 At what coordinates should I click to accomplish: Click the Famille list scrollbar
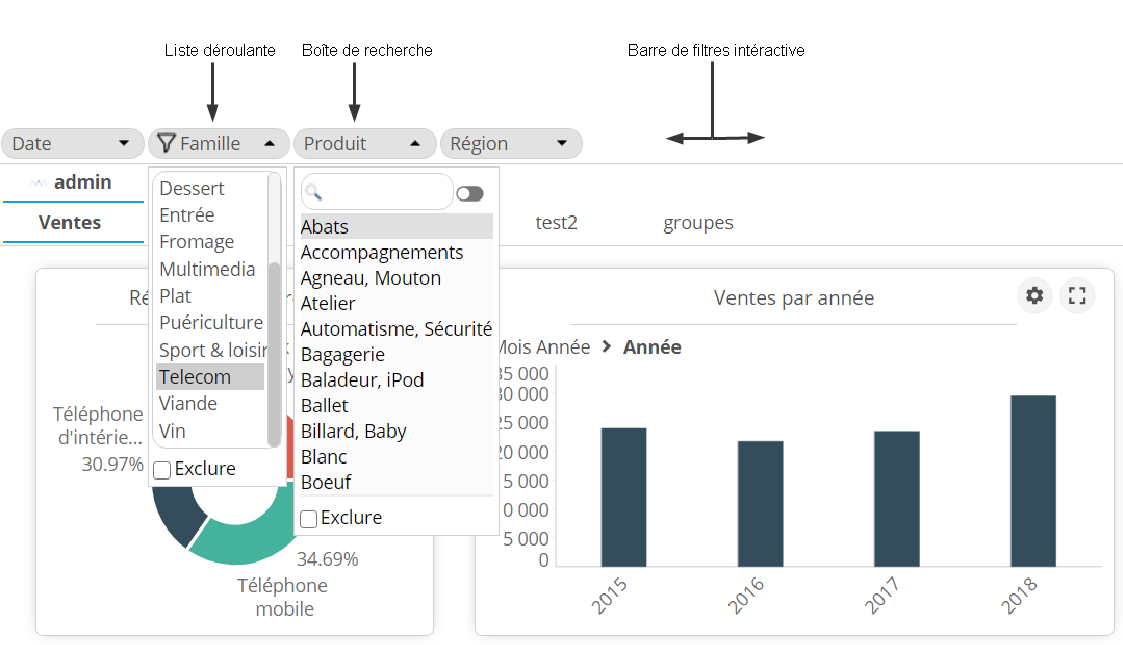tap(274, 350)
